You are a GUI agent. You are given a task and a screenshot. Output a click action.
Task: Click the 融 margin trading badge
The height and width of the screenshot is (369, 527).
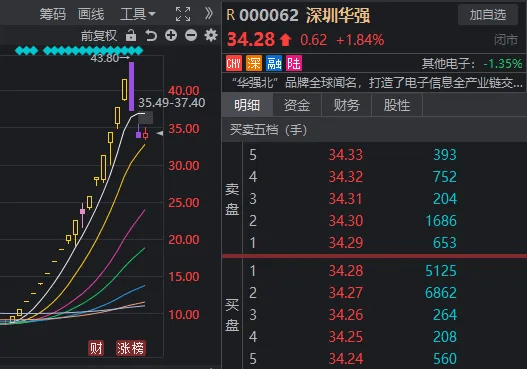(274, 63)
